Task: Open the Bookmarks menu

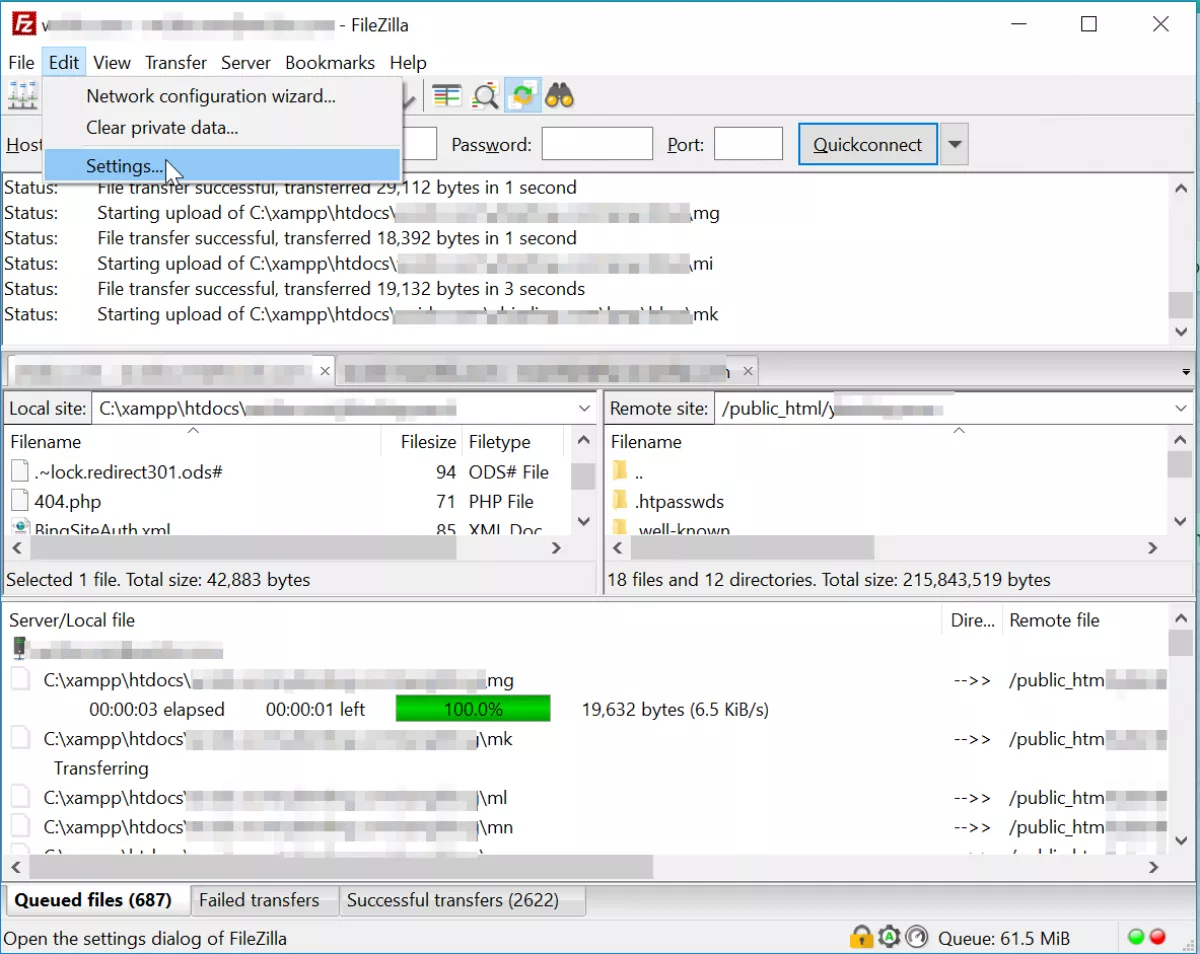Action: pos(330,62)
